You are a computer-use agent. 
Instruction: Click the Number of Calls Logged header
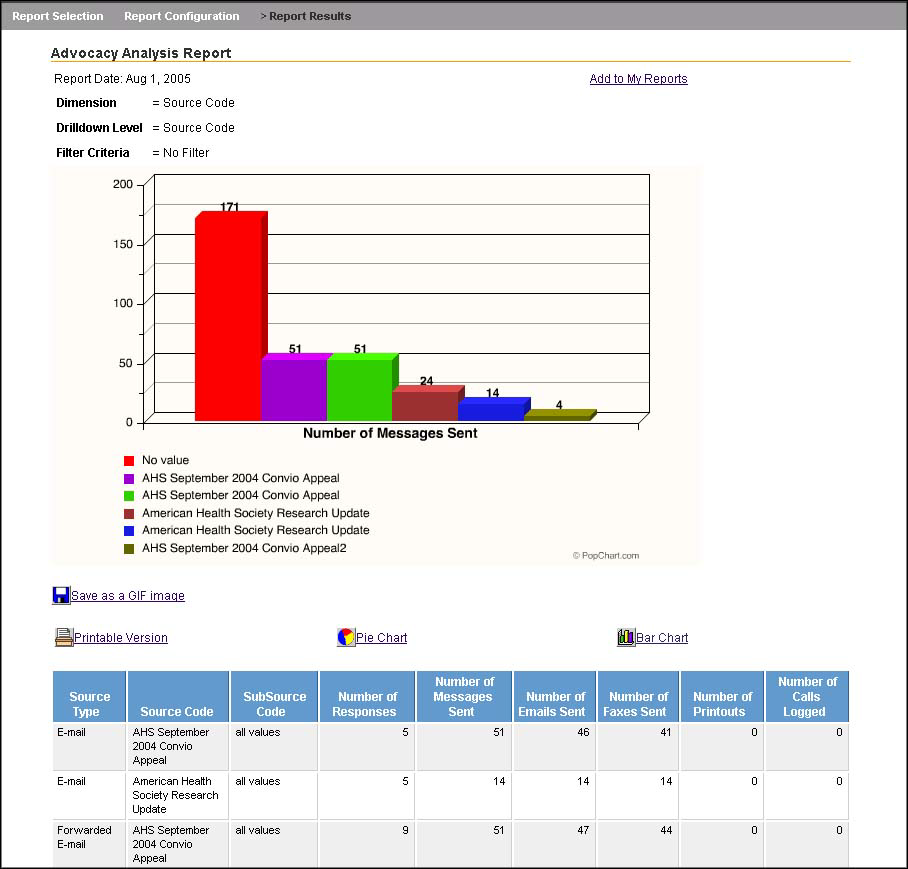tap(806, 697)
